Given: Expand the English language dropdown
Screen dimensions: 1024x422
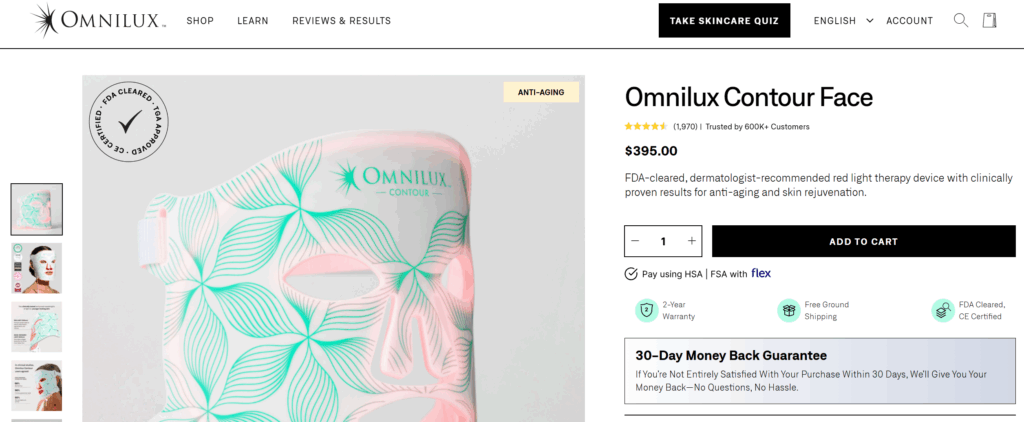Looking at the screenshot, I should click(843, 20).
